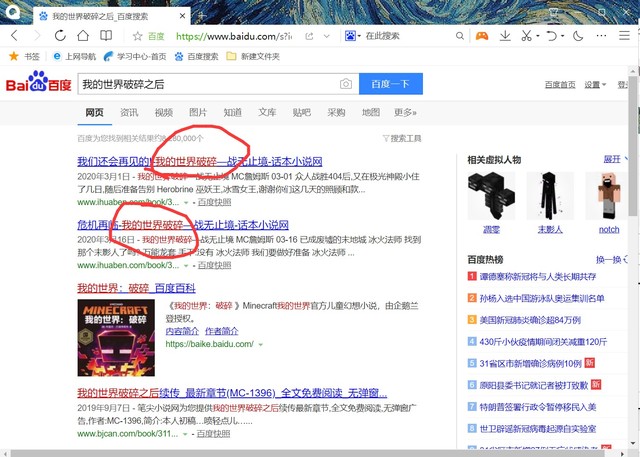Switch to the 图片 tab
This screenshot has height=457, width=640.
click(x=198, y=113)
